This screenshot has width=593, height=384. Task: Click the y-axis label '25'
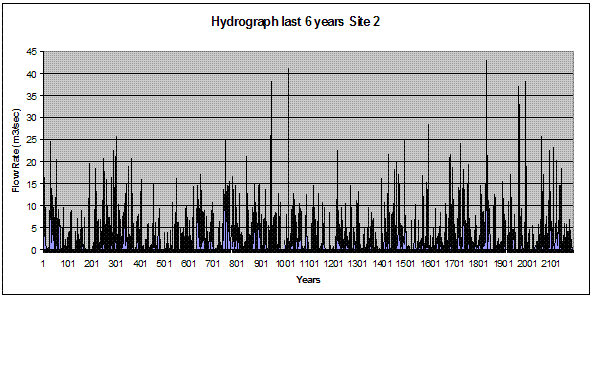32,140
